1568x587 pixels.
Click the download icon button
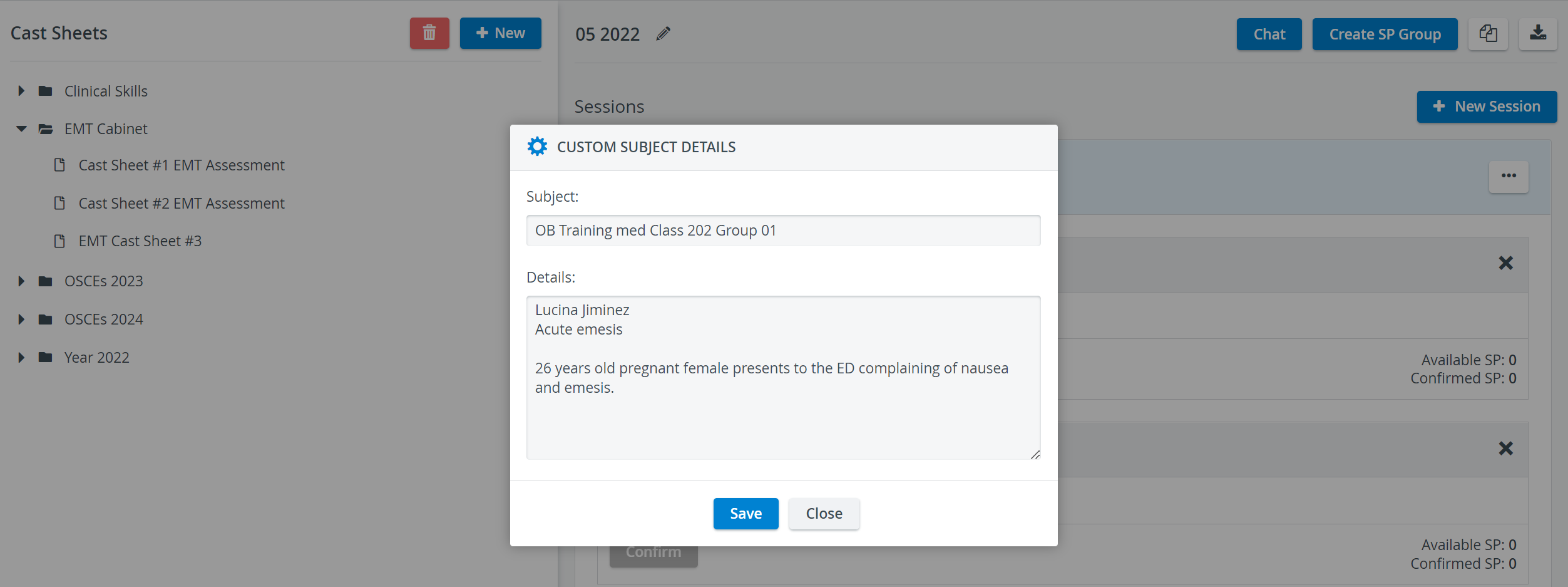pyautogui.click(x=1538, y=34)
